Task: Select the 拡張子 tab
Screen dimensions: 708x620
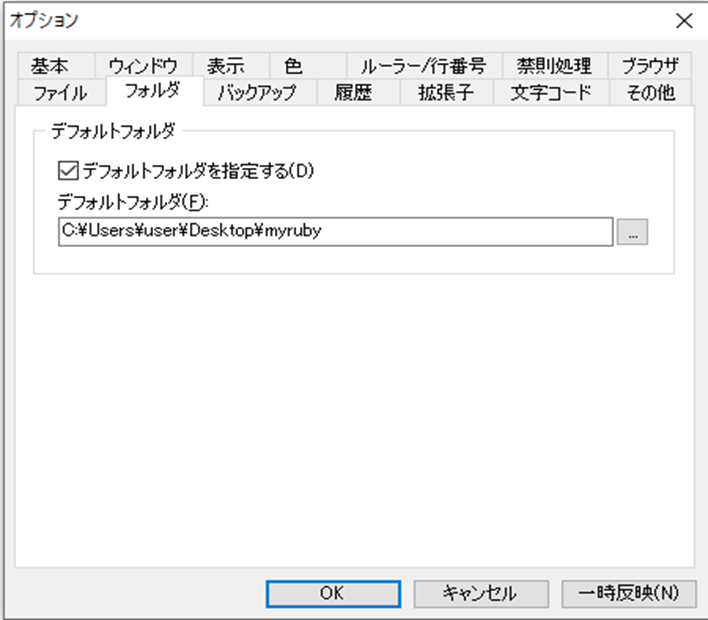Action: pos(440,93)
